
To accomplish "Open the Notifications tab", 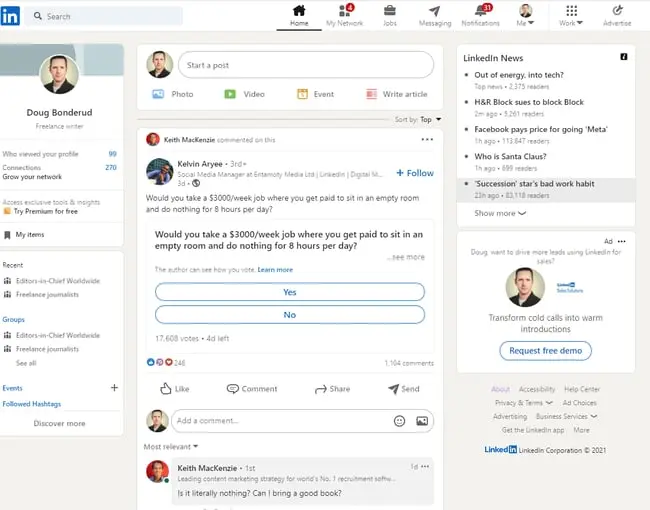I will point(481,16).
